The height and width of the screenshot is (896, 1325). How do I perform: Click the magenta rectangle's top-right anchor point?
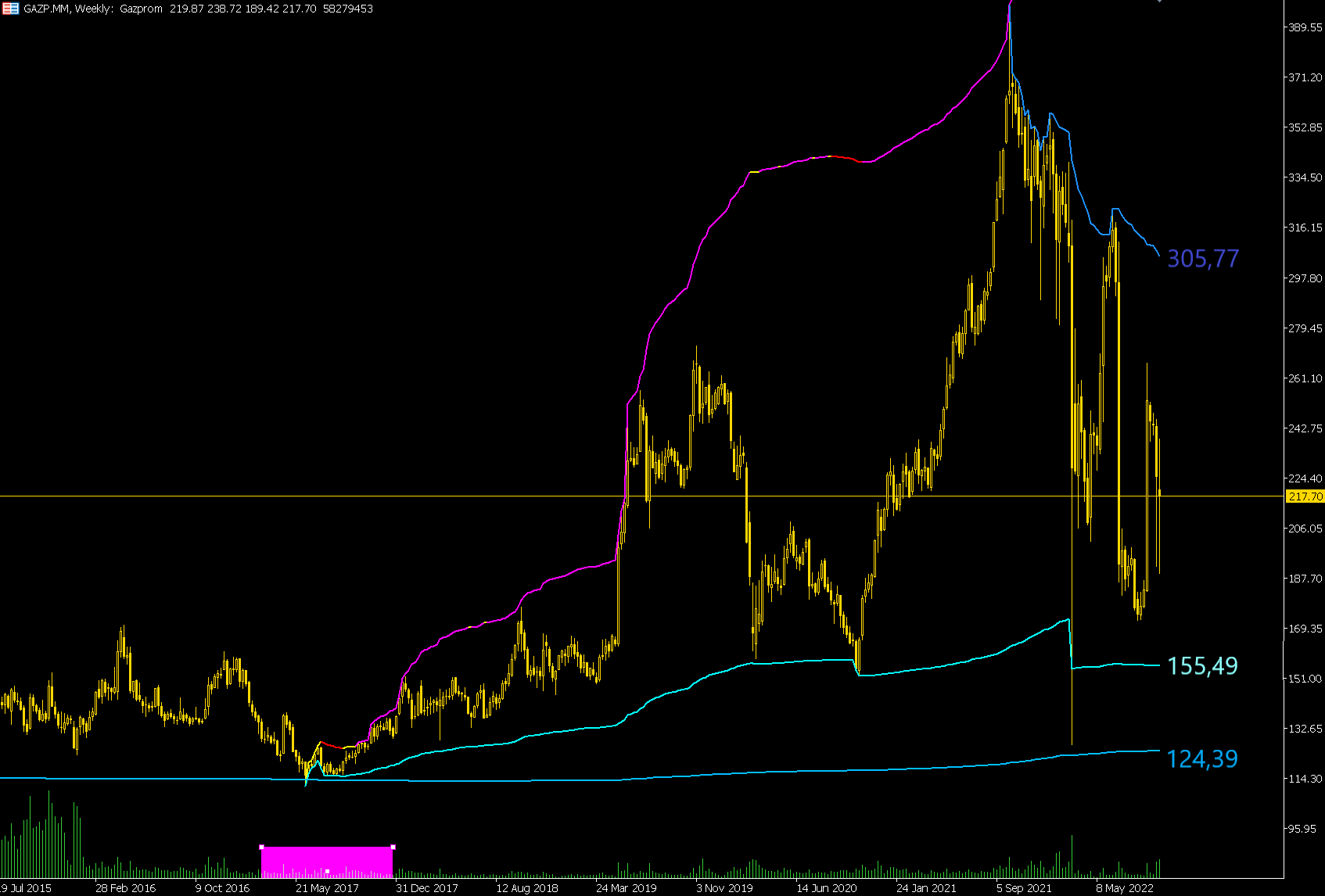tap(393, 847)
